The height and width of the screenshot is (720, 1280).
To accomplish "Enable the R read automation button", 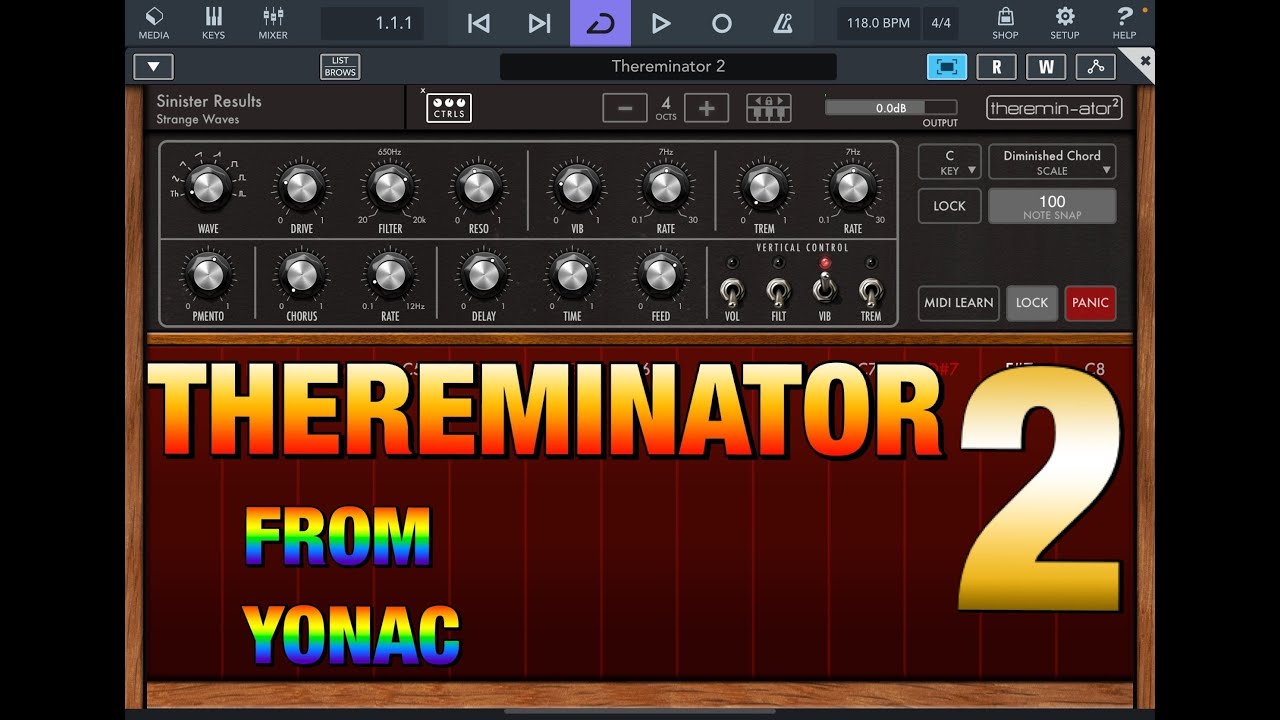I will (x=996, y=67).
